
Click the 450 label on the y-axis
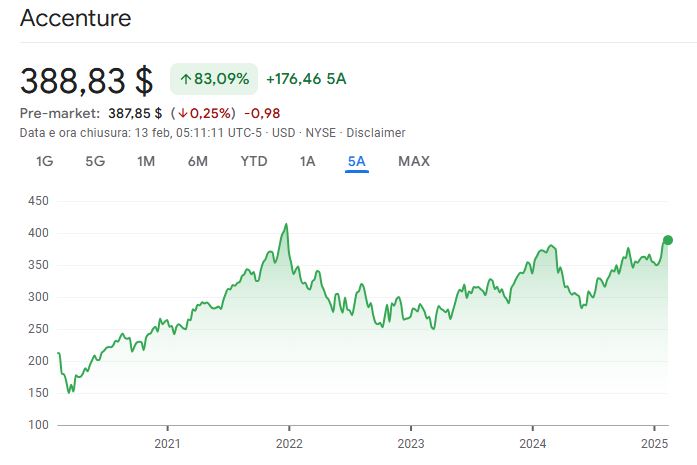[x=39, y=201]
